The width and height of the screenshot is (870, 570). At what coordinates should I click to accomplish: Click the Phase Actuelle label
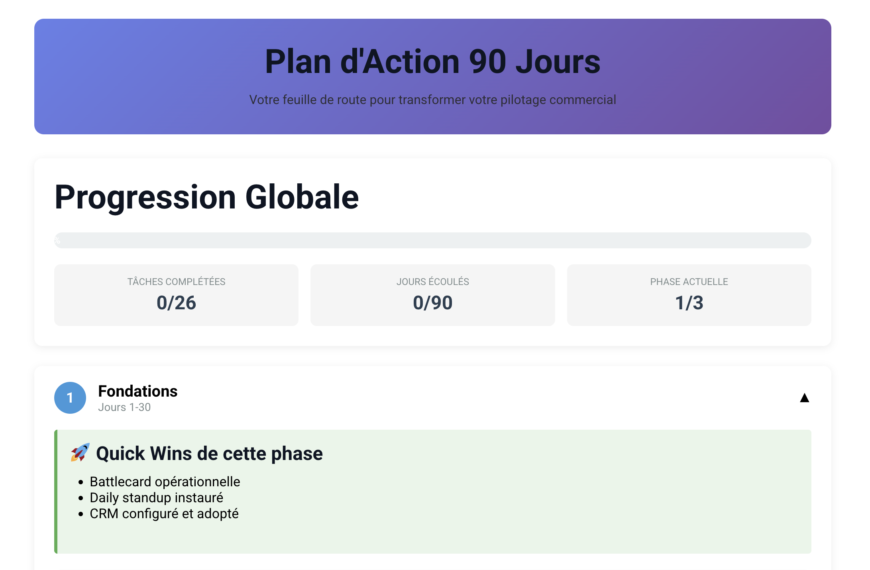pos(688,282)
